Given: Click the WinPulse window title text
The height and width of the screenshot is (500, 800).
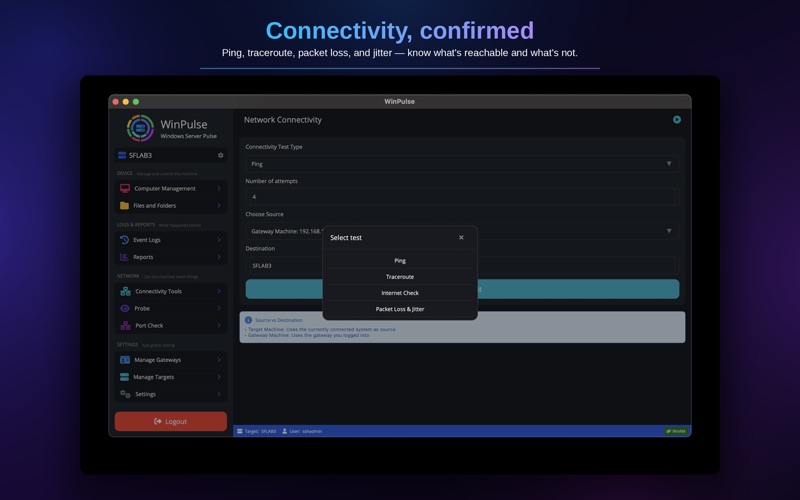Looking at the screenshot, I should pos(399,102).
